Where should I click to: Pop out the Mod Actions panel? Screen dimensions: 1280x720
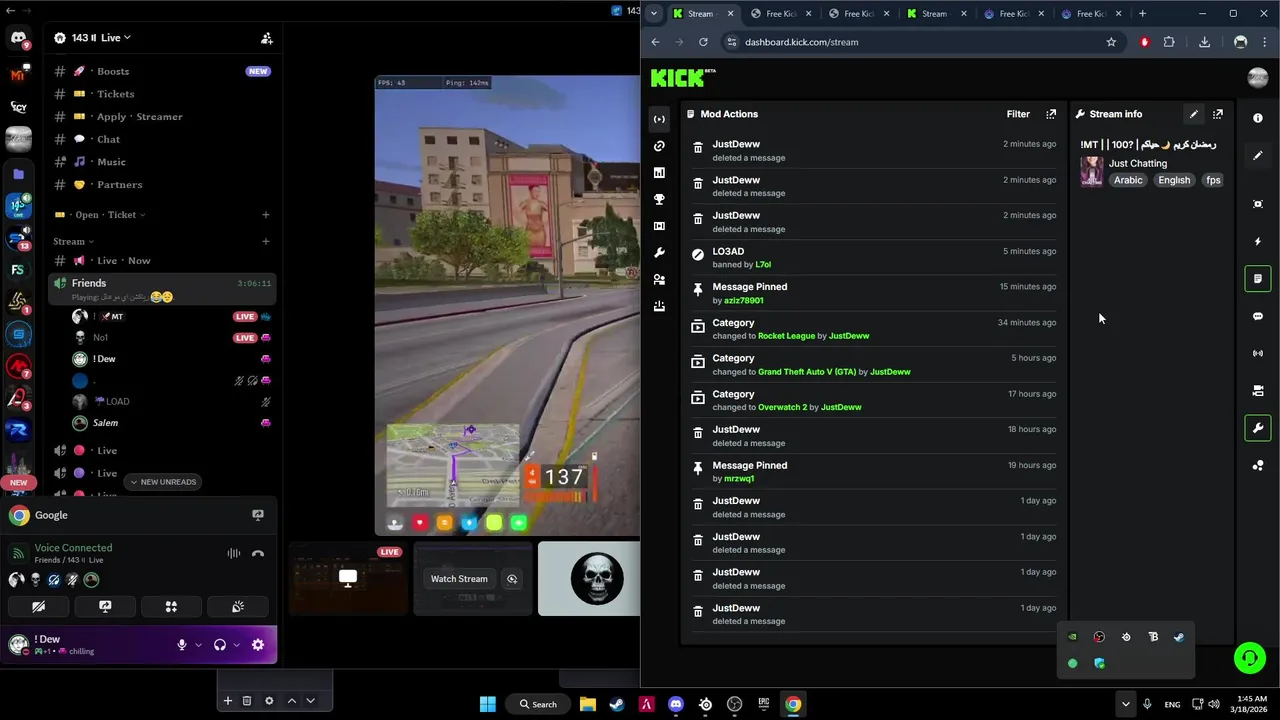point(1051,114)
